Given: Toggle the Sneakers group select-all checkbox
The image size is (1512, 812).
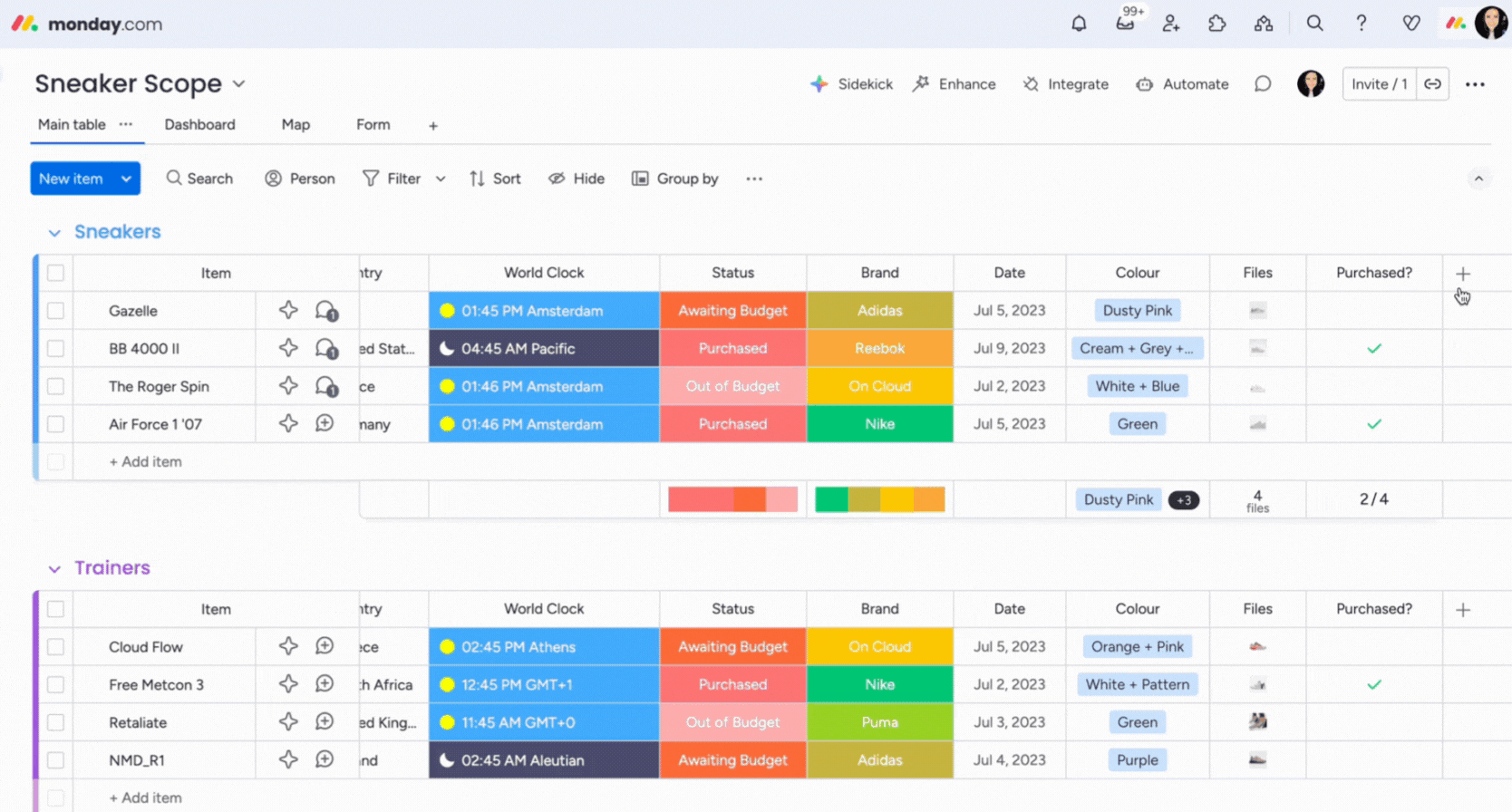Looking at the screenshot, I should [x=56, y=273].
